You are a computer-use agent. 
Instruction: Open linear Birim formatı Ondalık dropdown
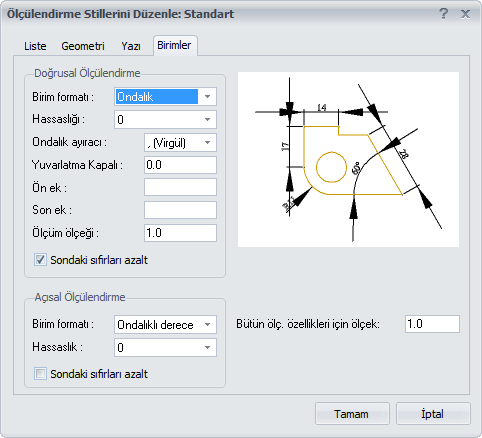165,97
